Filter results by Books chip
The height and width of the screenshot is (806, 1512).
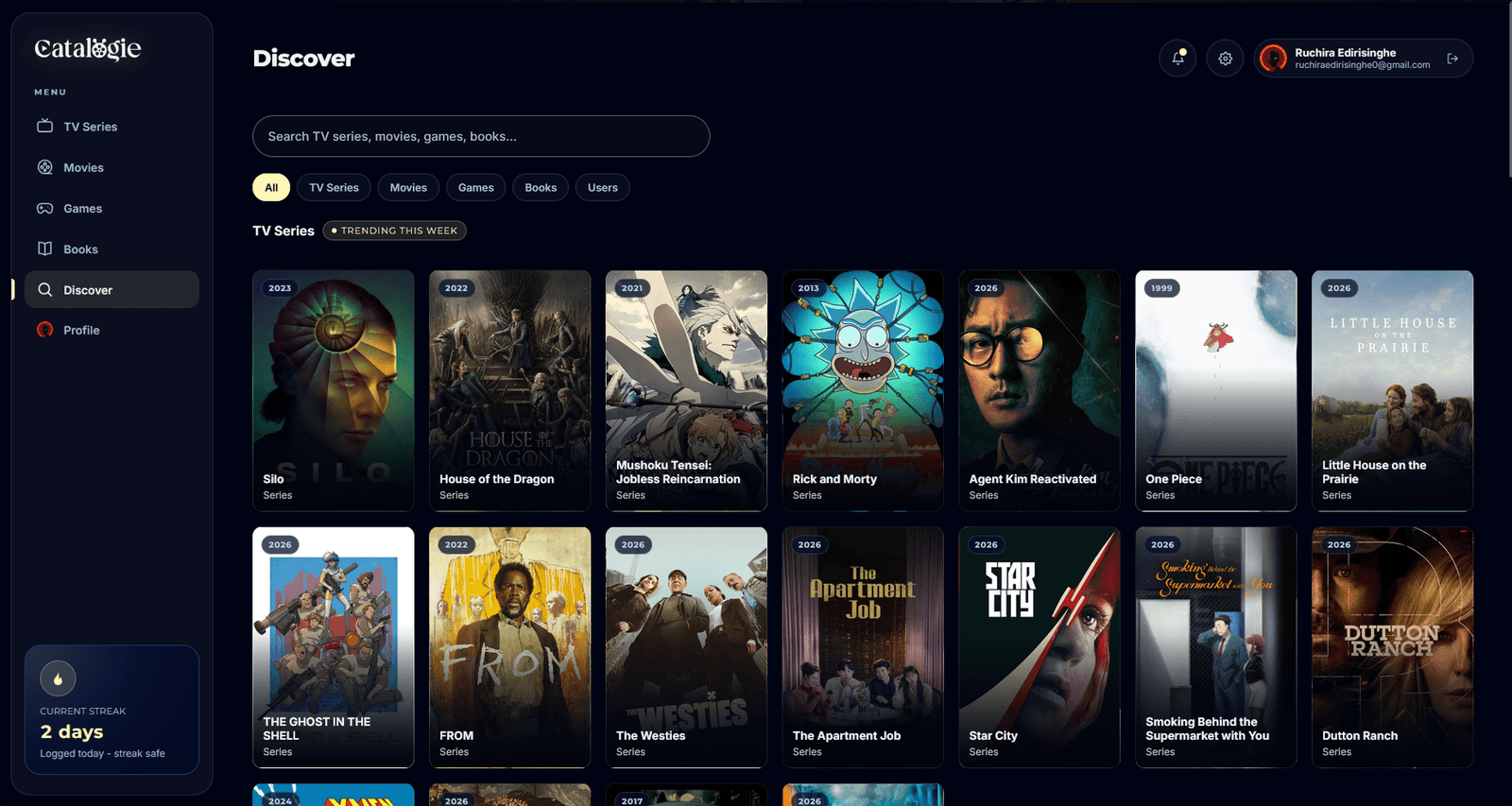pyautogui.click(x=541, y=187)
